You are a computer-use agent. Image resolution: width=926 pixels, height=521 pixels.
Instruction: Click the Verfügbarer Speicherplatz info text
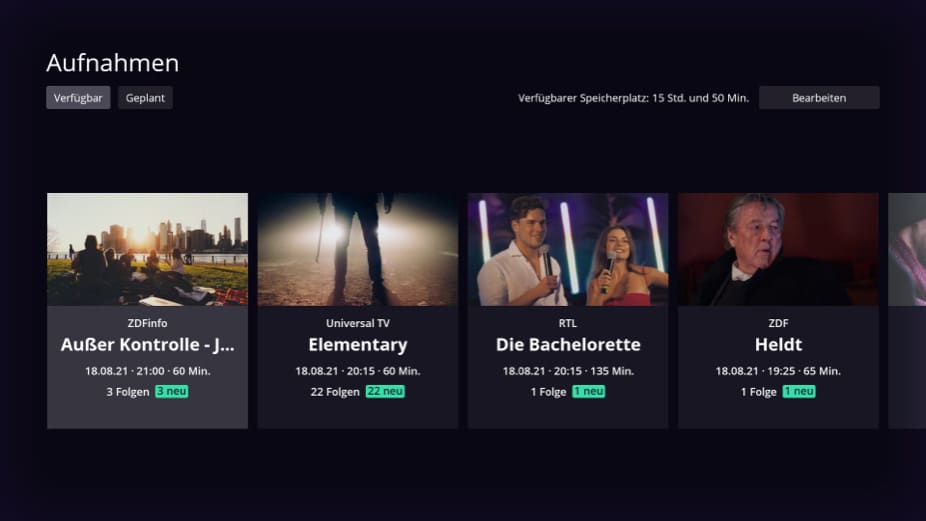633,98
